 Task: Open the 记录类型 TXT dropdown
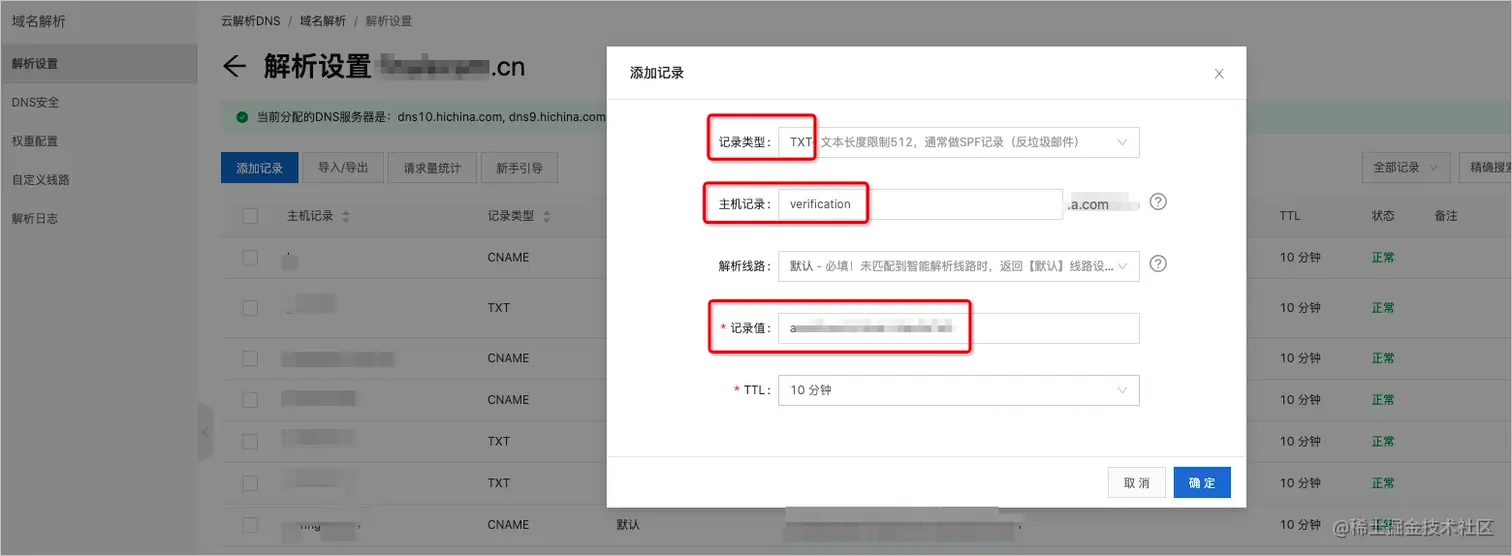point(958,142)
